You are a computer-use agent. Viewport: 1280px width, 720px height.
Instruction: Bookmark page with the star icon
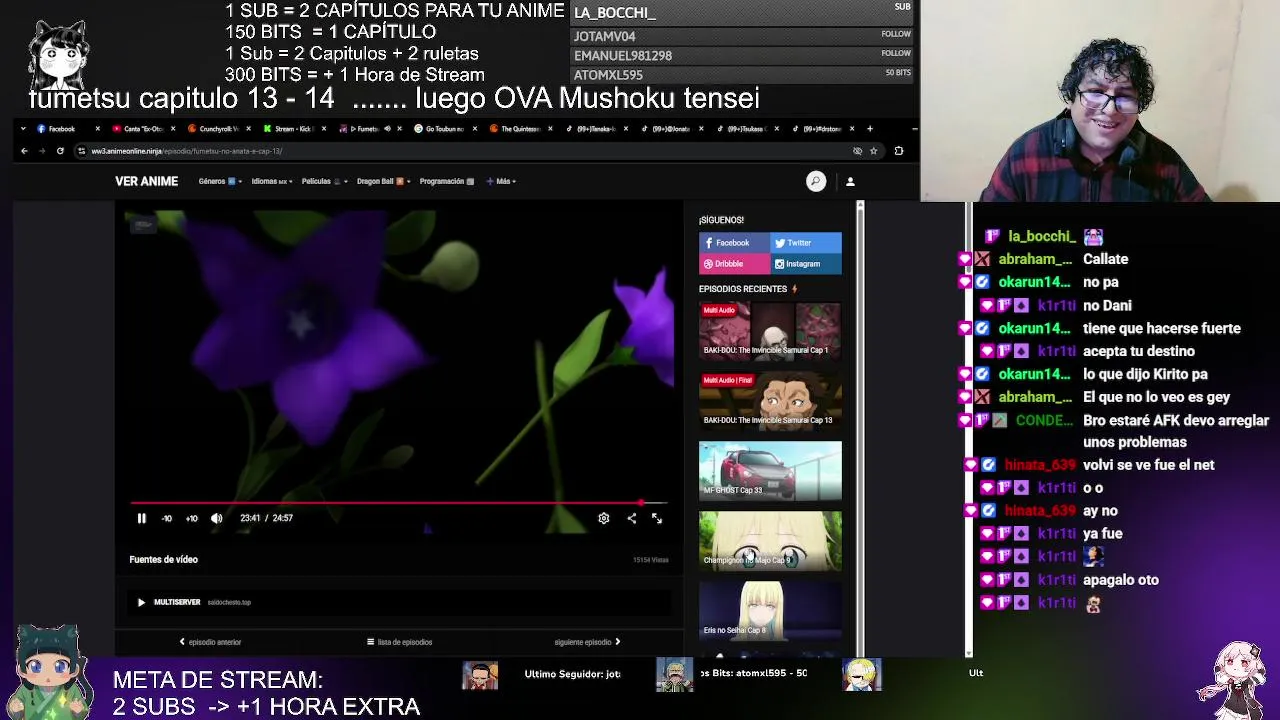[x=873, y=151]
